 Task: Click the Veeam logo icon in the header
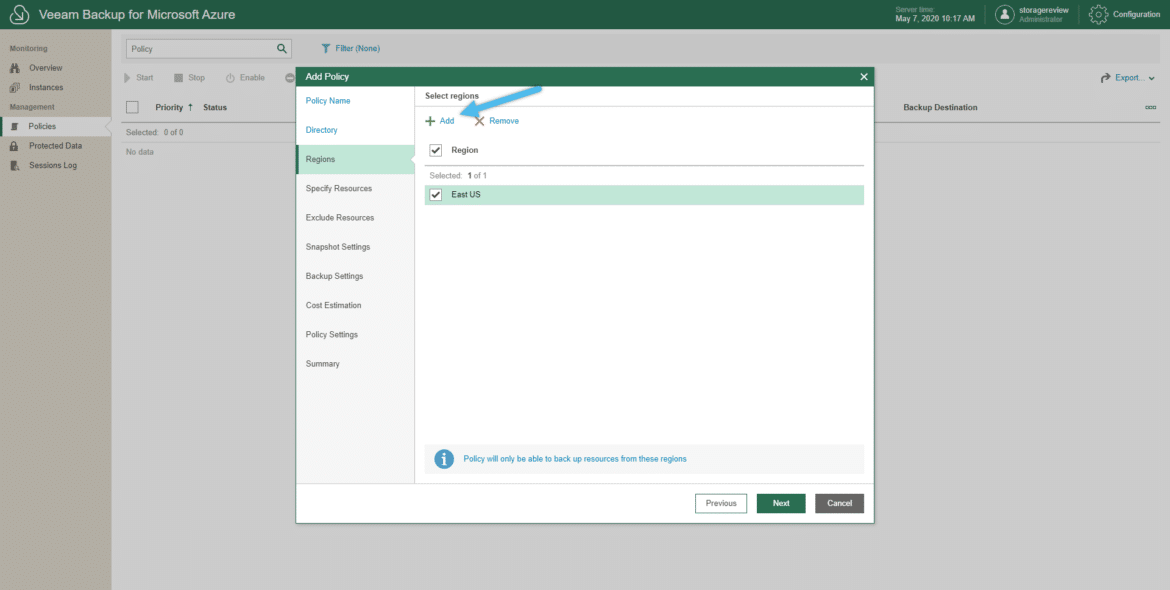19,14
